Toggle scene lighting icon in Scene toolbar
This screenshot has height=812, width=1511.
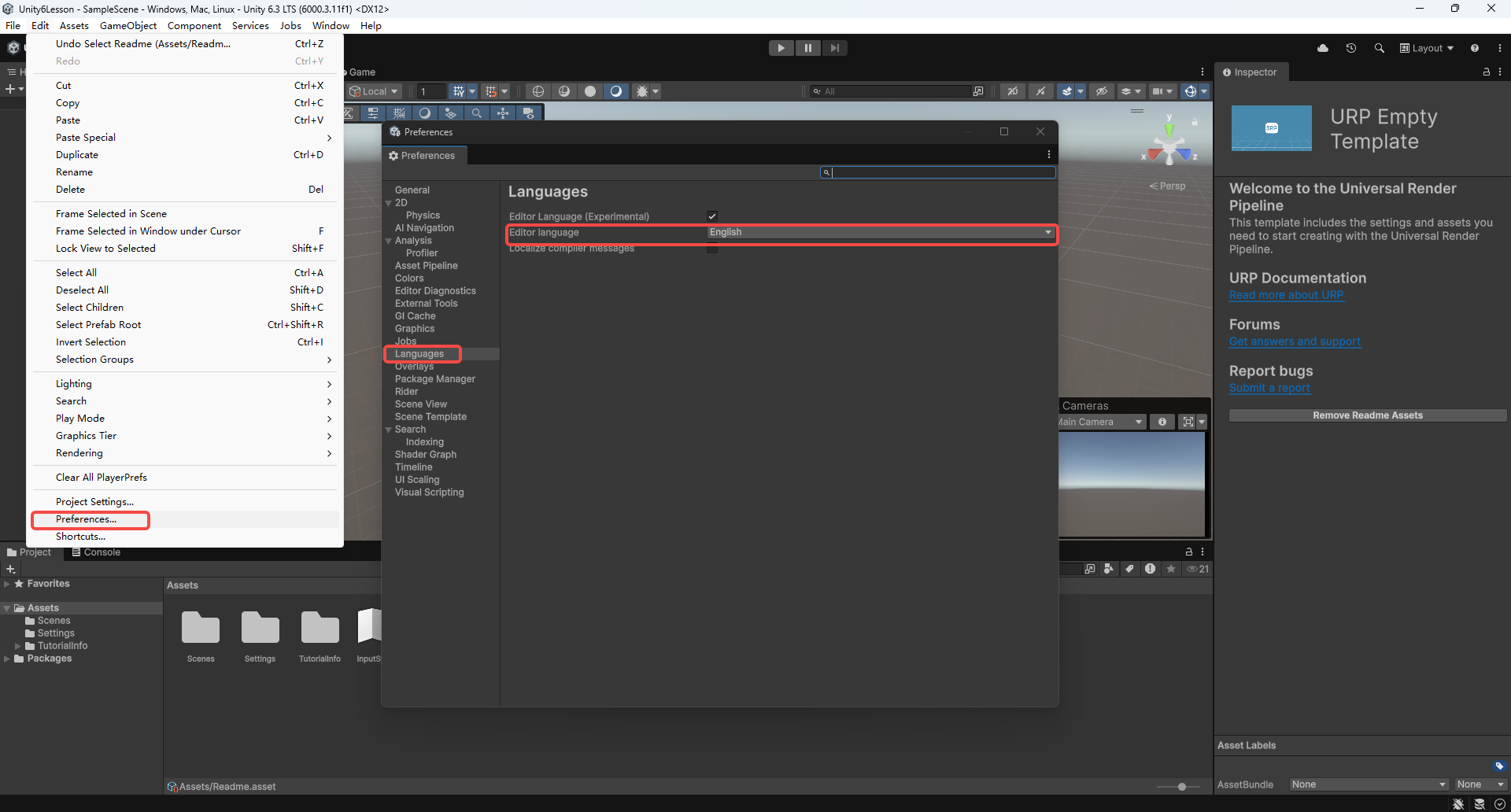(1041, 91)
